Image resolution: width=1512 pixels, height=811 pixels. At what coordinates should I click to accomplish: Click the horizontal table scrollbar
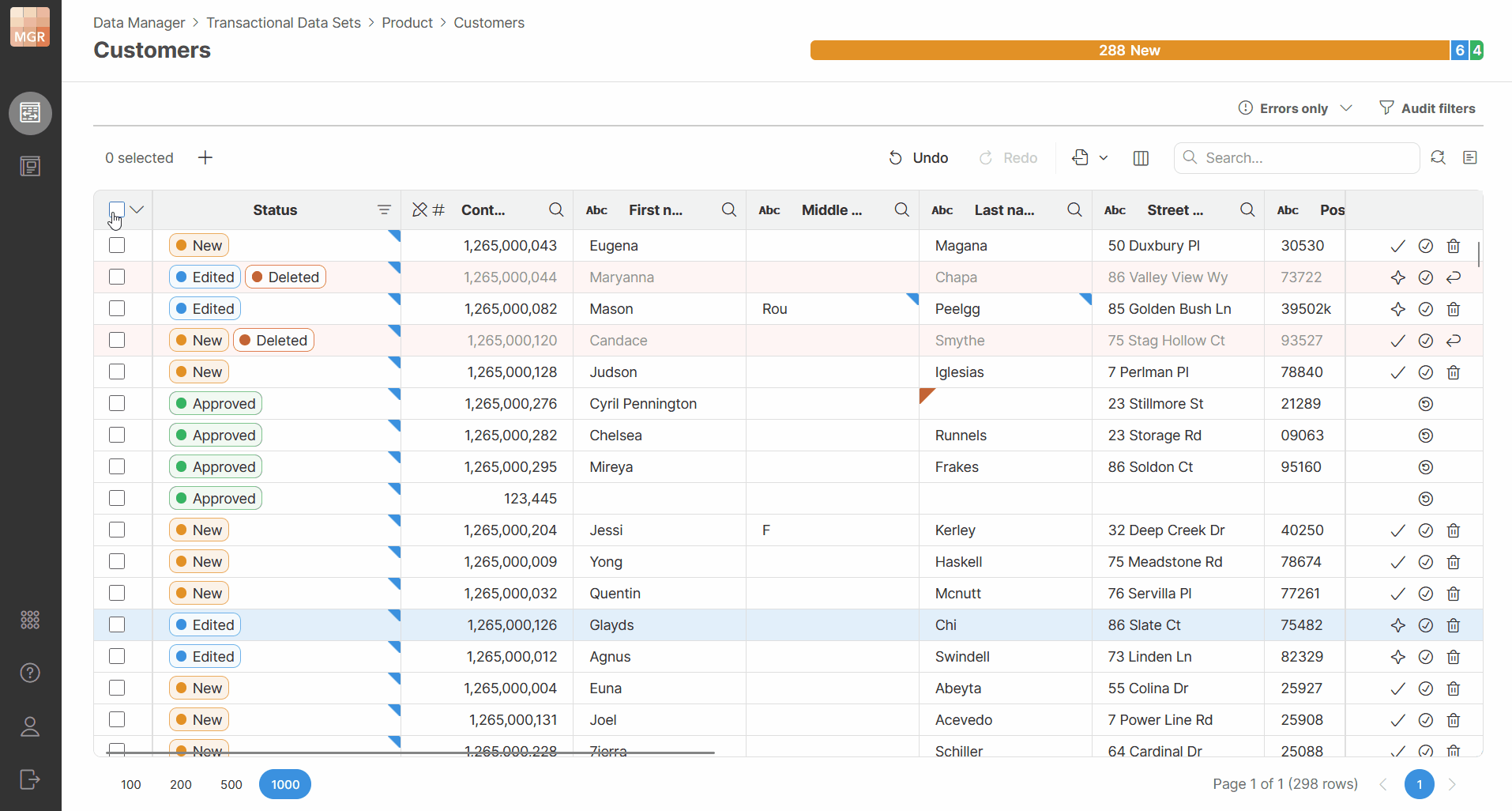(411, 753)
